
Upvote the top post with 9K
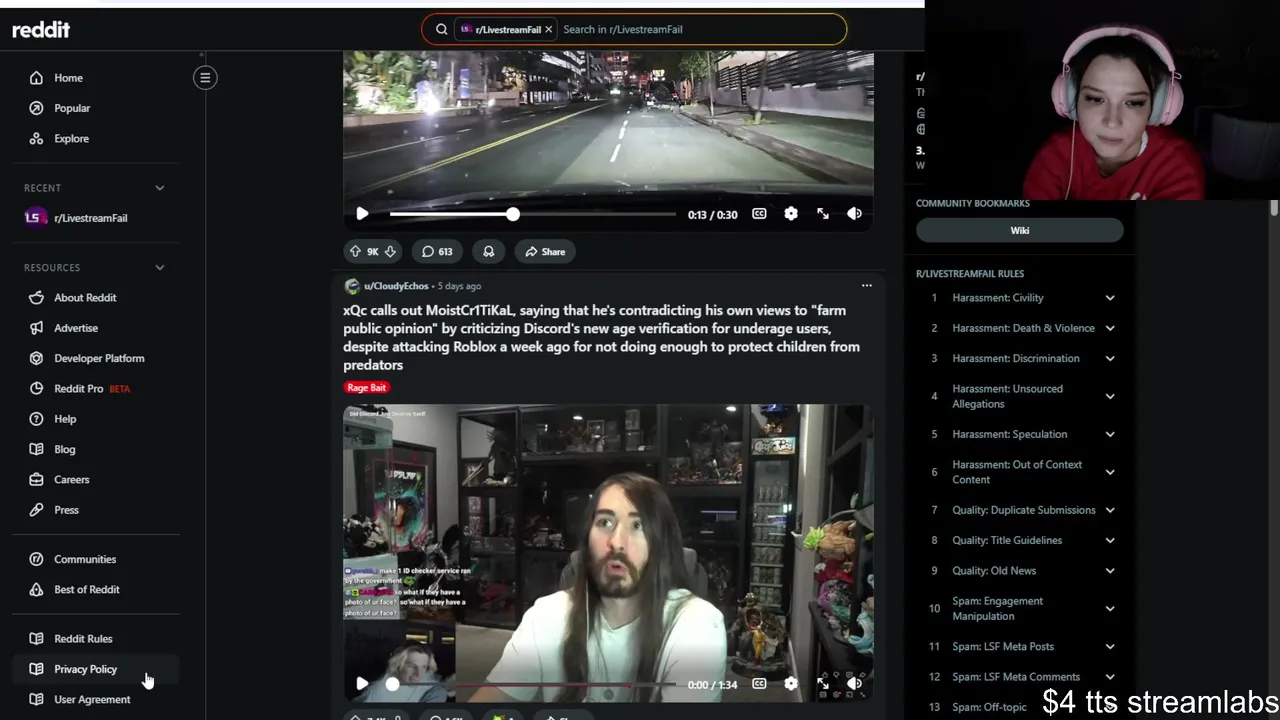pyautogui.click(x=355, y=252)
